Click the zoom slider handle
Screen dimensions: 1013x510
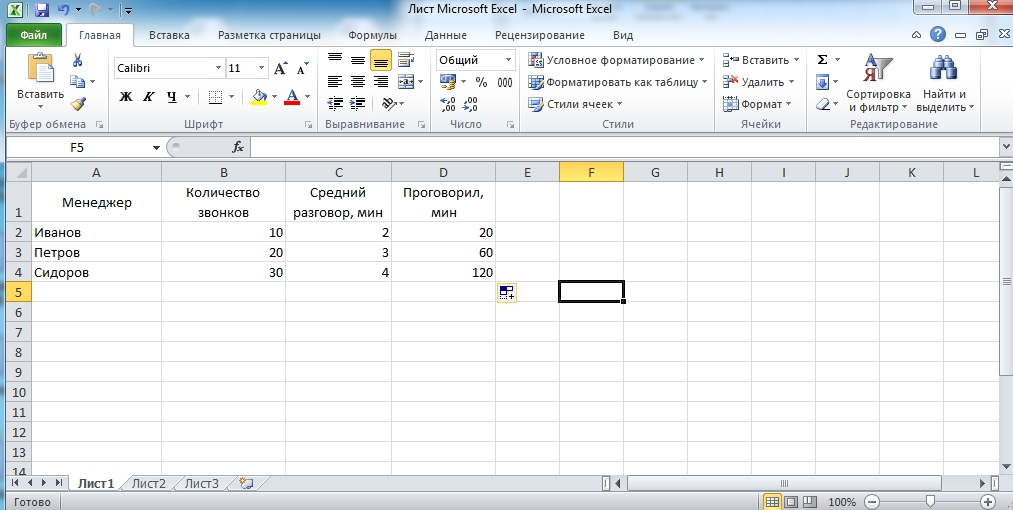pos(930,502)
